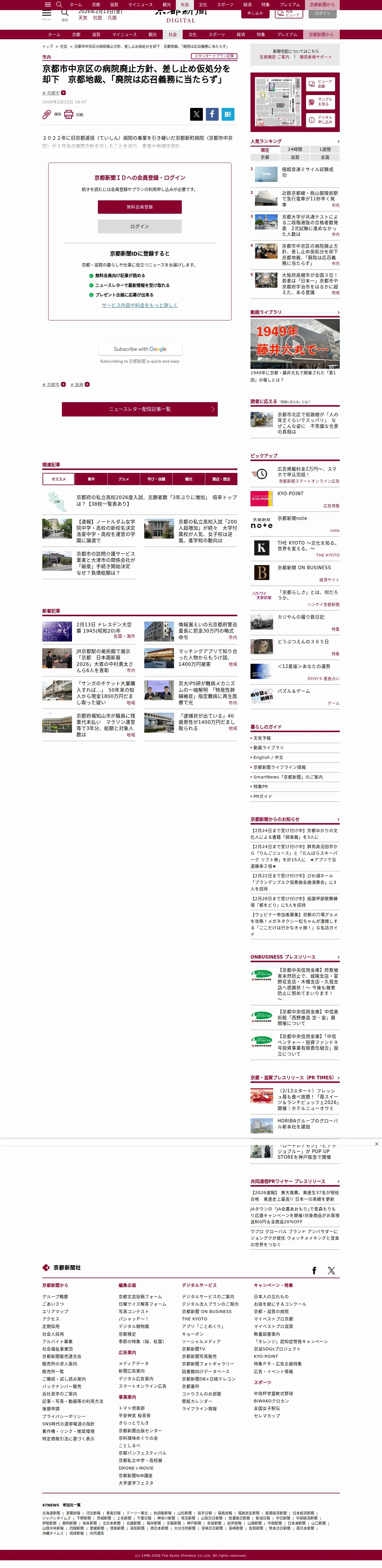382x1568 pixels.
Task: Switch related articles to 事件 tab
Action: click(91, 479)
